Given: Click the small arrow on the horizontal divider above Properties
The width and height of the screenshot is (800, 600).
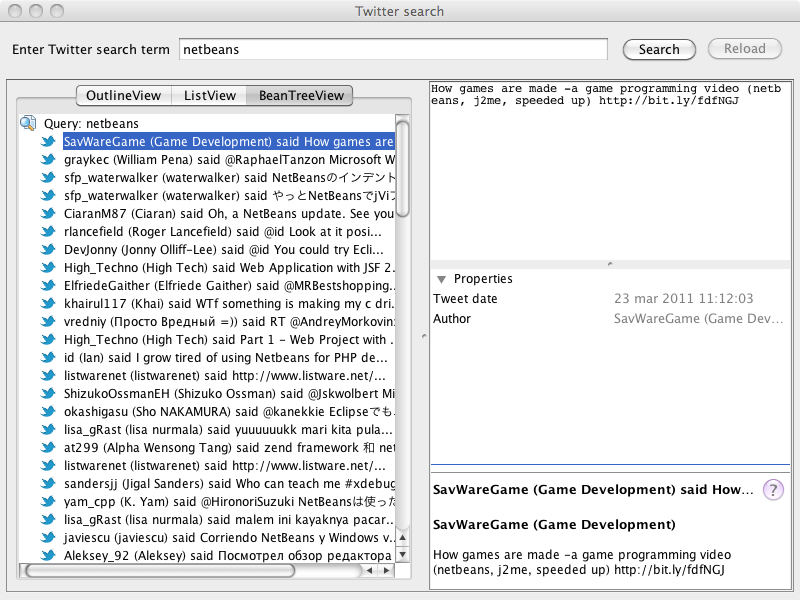Looking at the screenshot, I should pyautogui.click(x=610, y=264).
